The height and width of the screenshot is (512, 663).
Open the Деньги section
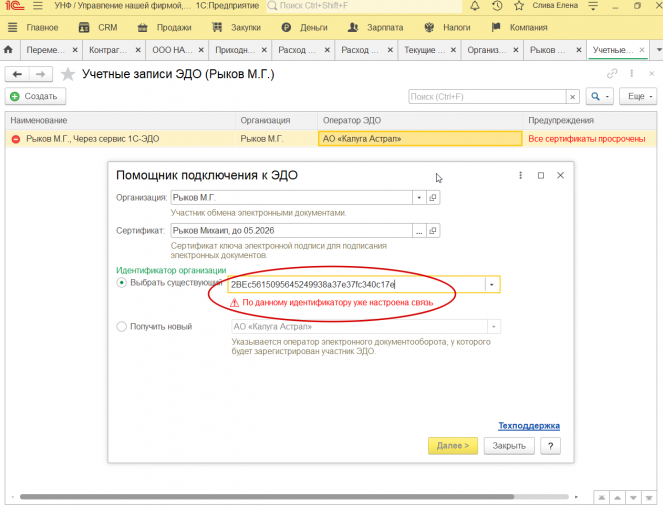pyautogui.click(x=314, y=27)
